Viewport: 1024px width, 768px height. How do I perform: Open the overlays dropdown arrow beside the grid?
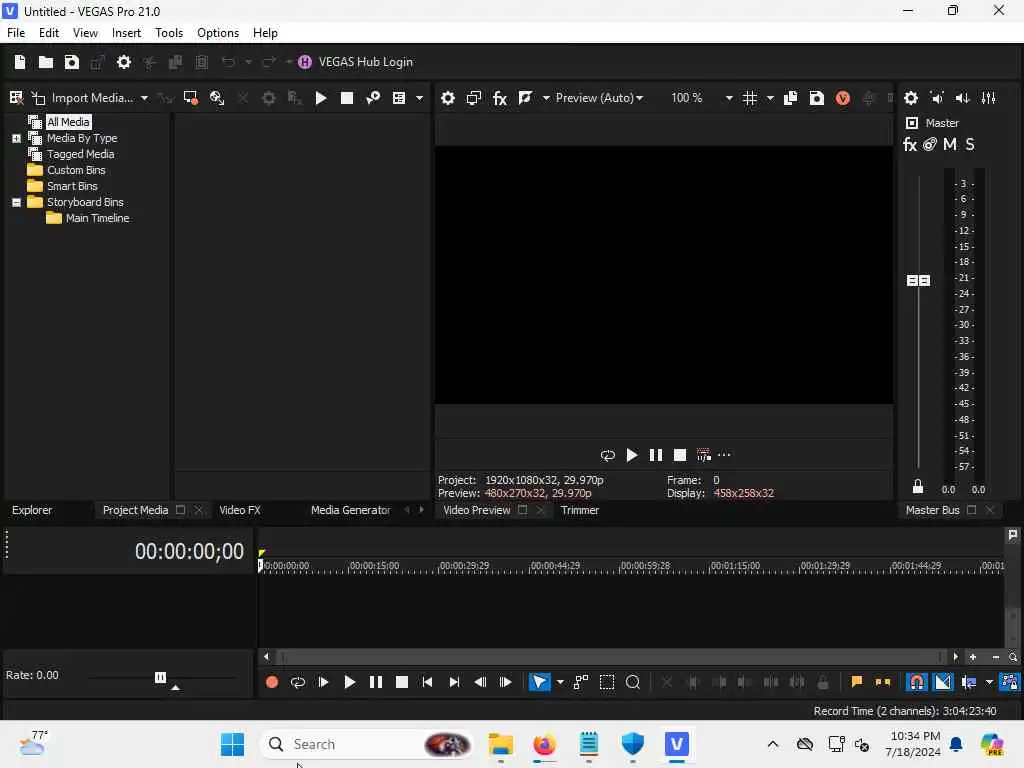tap(770, 98)
